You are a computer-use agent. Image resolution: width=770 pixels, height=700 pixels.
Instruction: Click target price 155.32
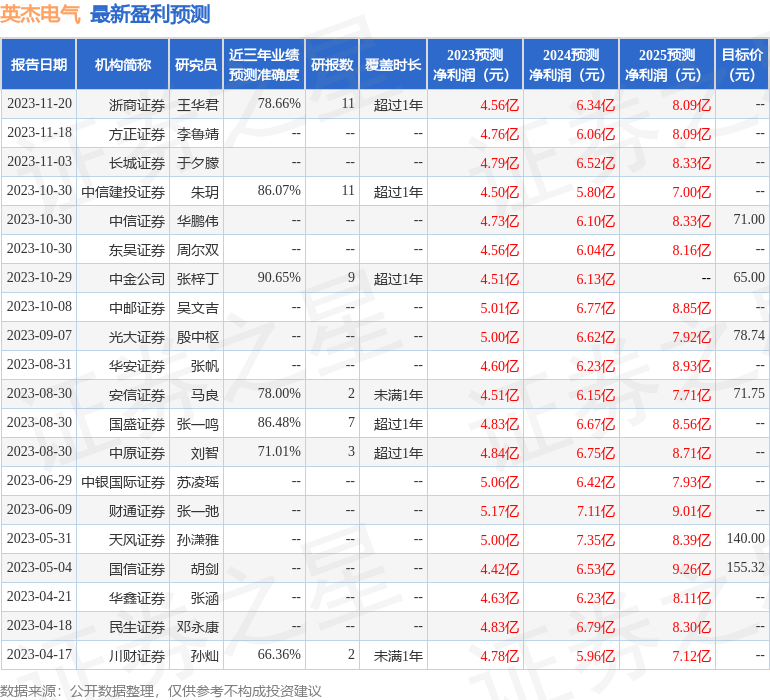coord(745,567)
